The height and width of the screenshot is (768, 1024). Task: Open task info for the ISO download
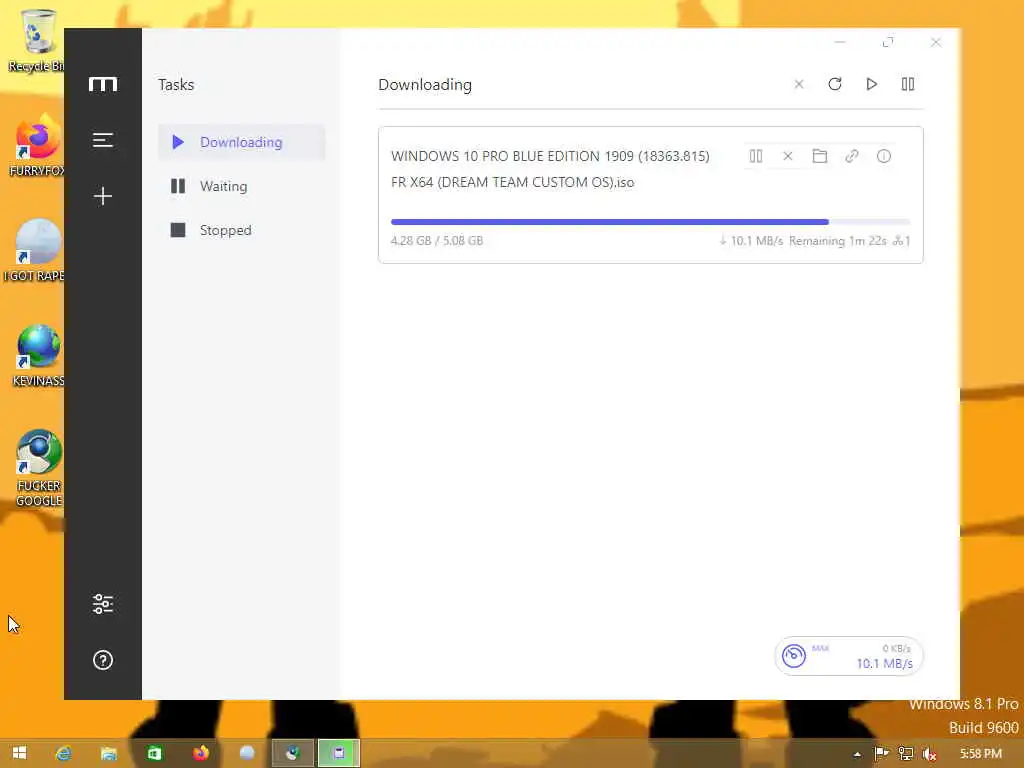pyautogui.click(x=884, y=156)
